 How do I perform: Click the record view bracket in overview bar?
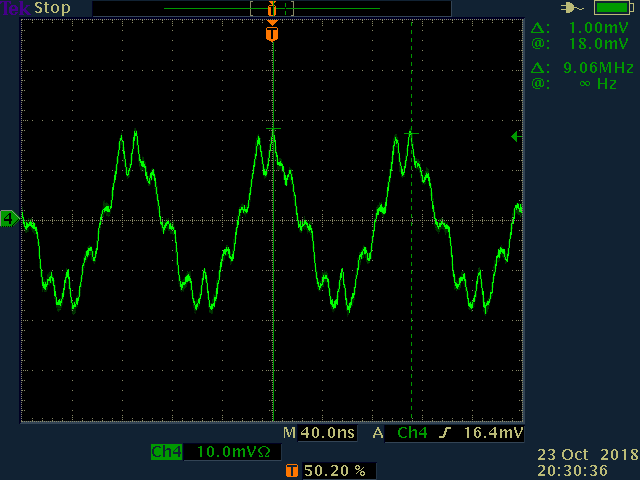[x=272, y=9]
